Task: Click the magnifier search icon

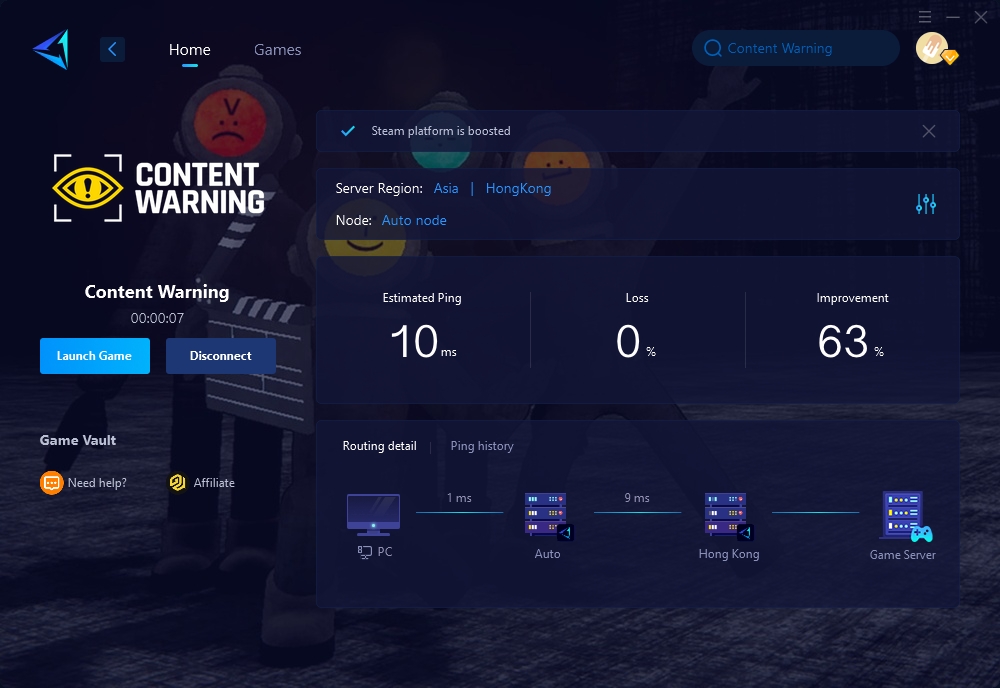Action: click(x=712, y=48)
